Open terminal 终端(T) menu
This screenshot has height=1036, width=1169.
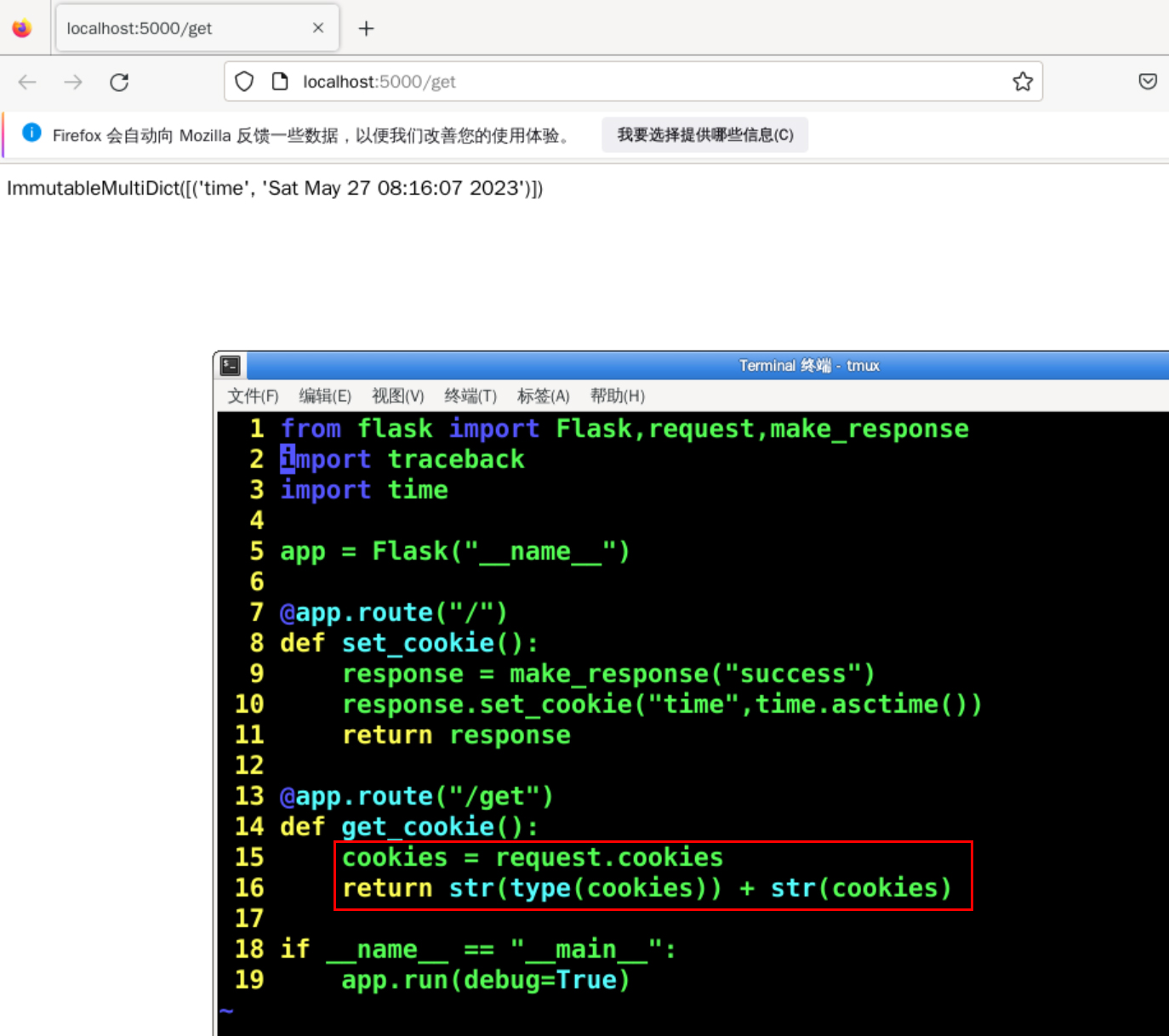click(470, 396)
